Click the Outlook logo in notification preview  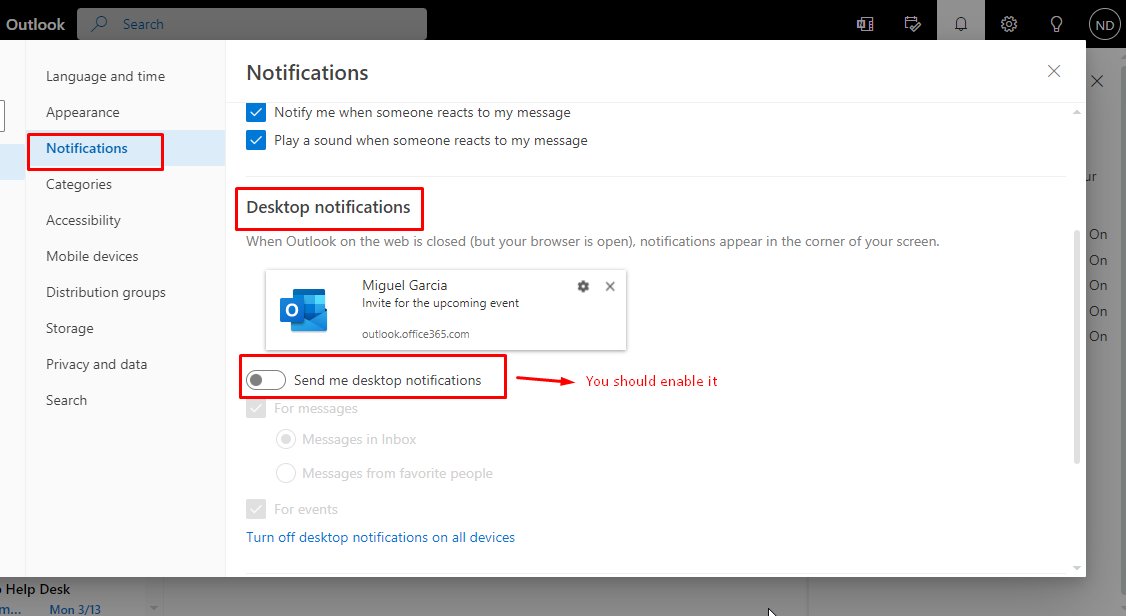click(304, 310)
